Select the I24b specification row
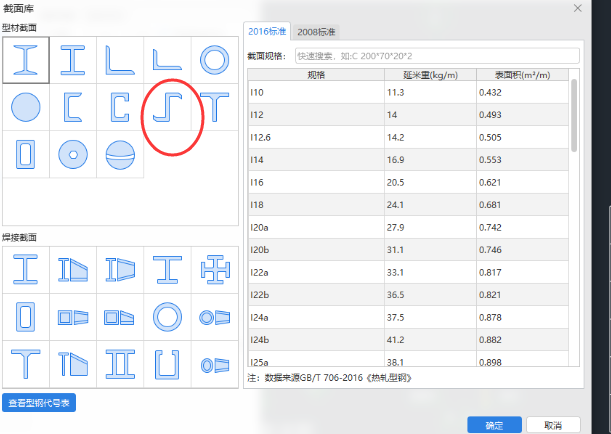Viewport: 611px width, 434px height. (x=408, y=340)
